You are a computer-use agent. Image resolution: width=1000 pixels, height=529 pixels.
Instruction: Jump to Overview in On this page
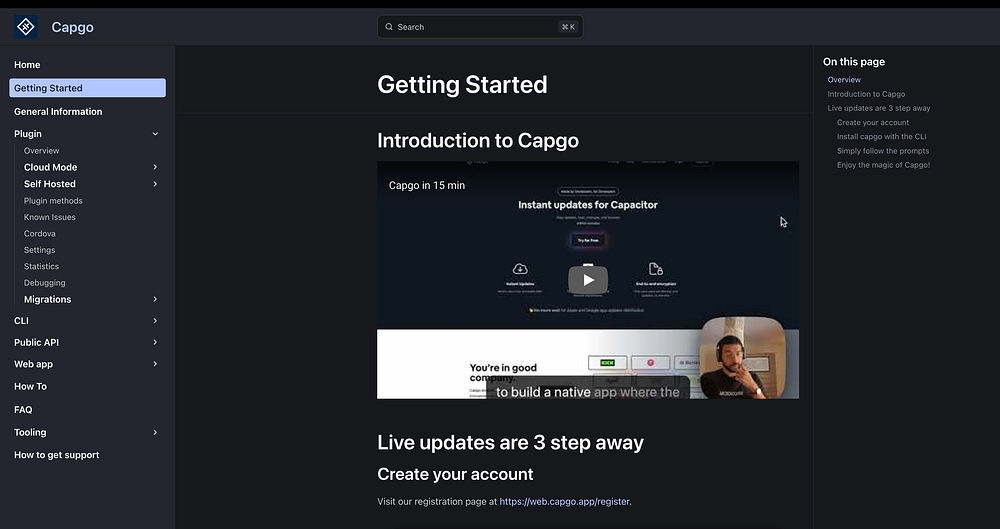(844, 80)
